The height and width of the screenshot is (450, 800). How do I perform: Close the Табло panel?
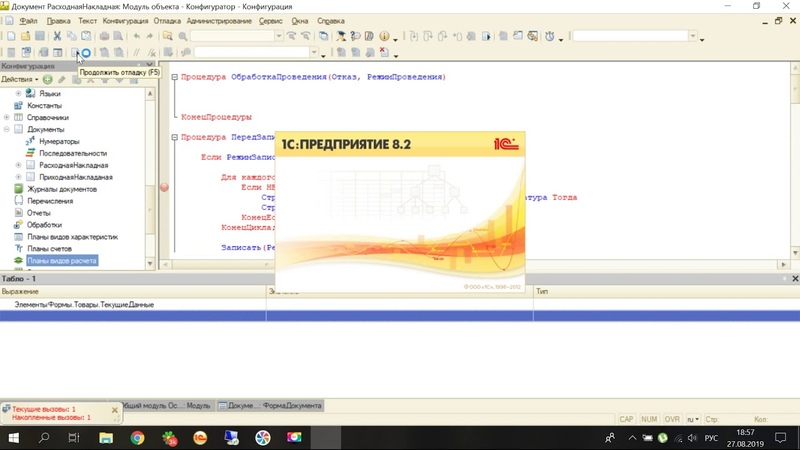click(x=795, y=279)
